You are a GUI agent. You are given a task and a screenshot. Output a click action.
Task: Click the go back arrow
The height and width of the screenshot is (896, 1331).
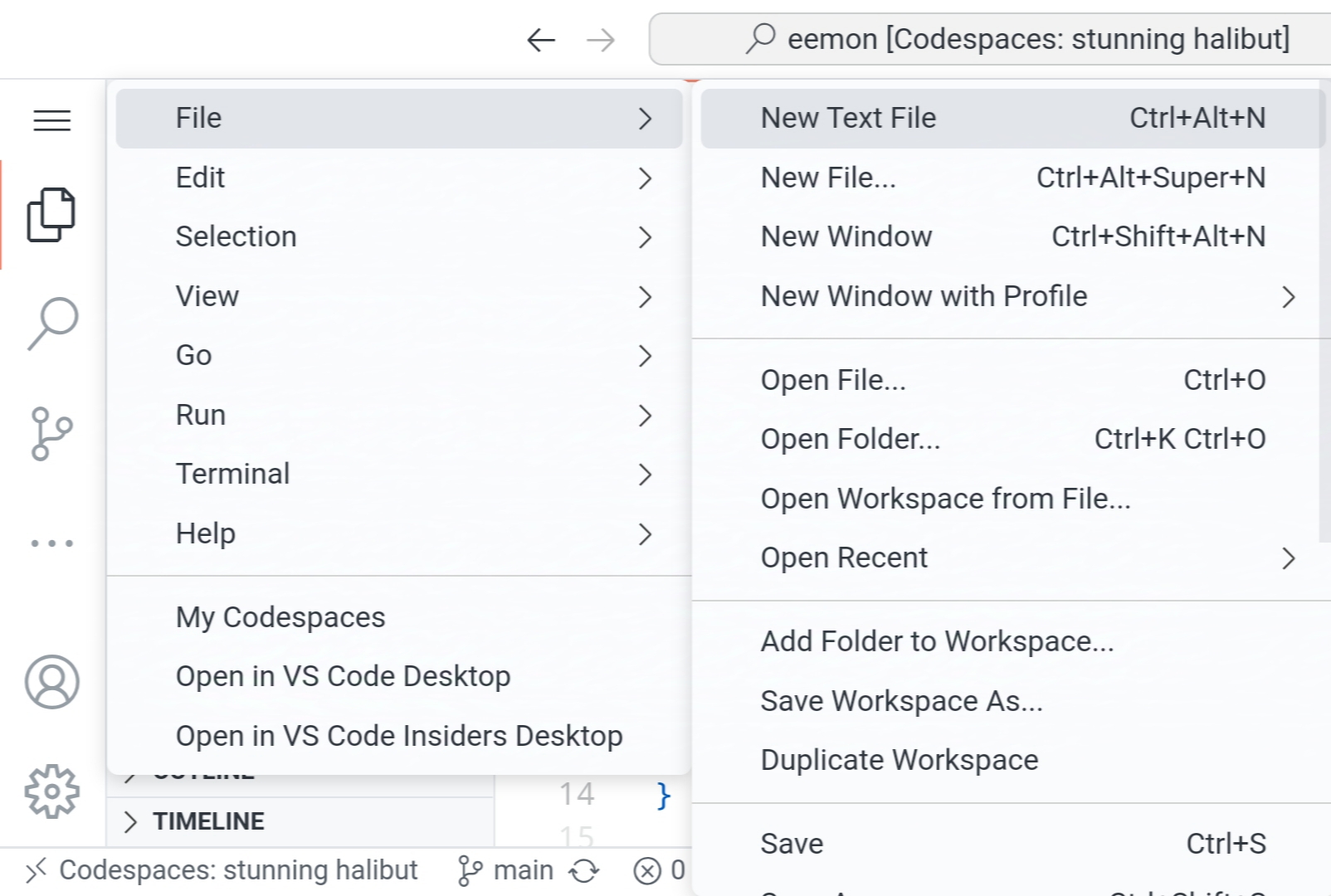(x=541, y=40)
